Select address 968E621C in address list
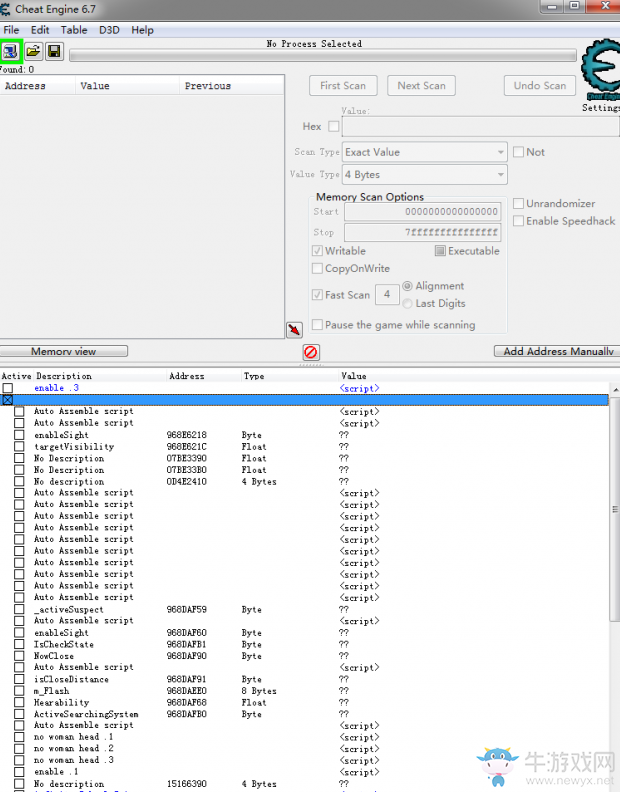Viewport: 620px width, 792px height. click(186, 447)
